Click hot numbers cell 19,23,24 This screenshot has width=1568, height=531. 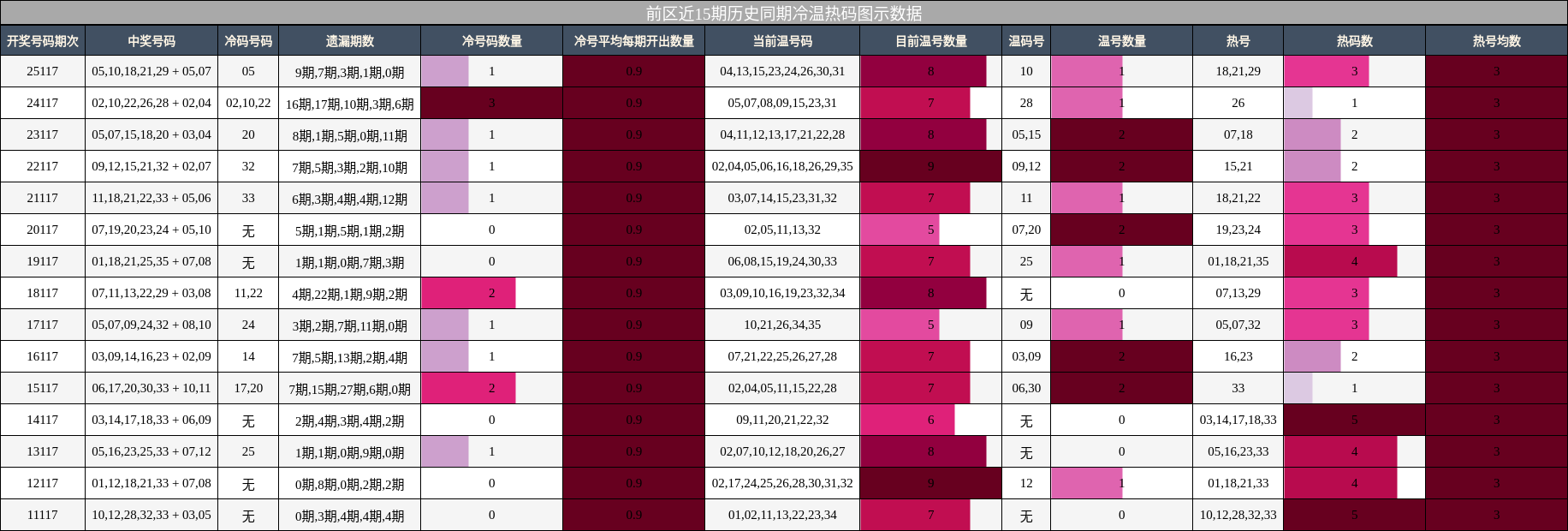(1238, 230)
